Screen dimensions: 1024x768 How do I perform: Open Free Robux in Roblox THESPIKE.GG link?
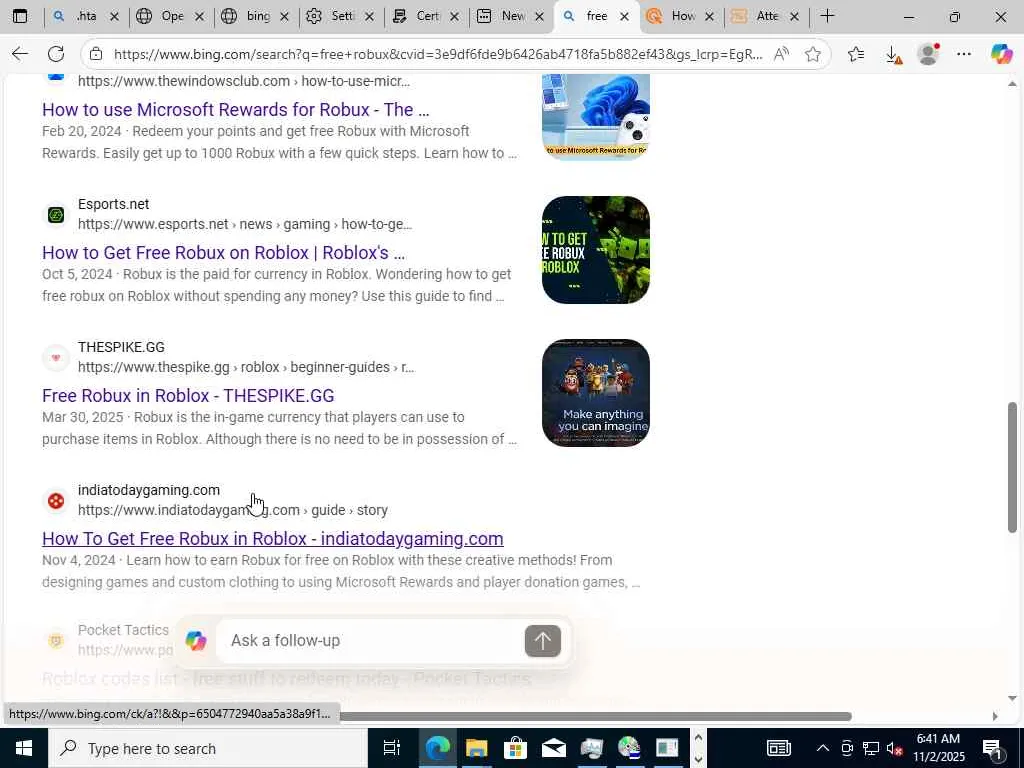(188, 396)
